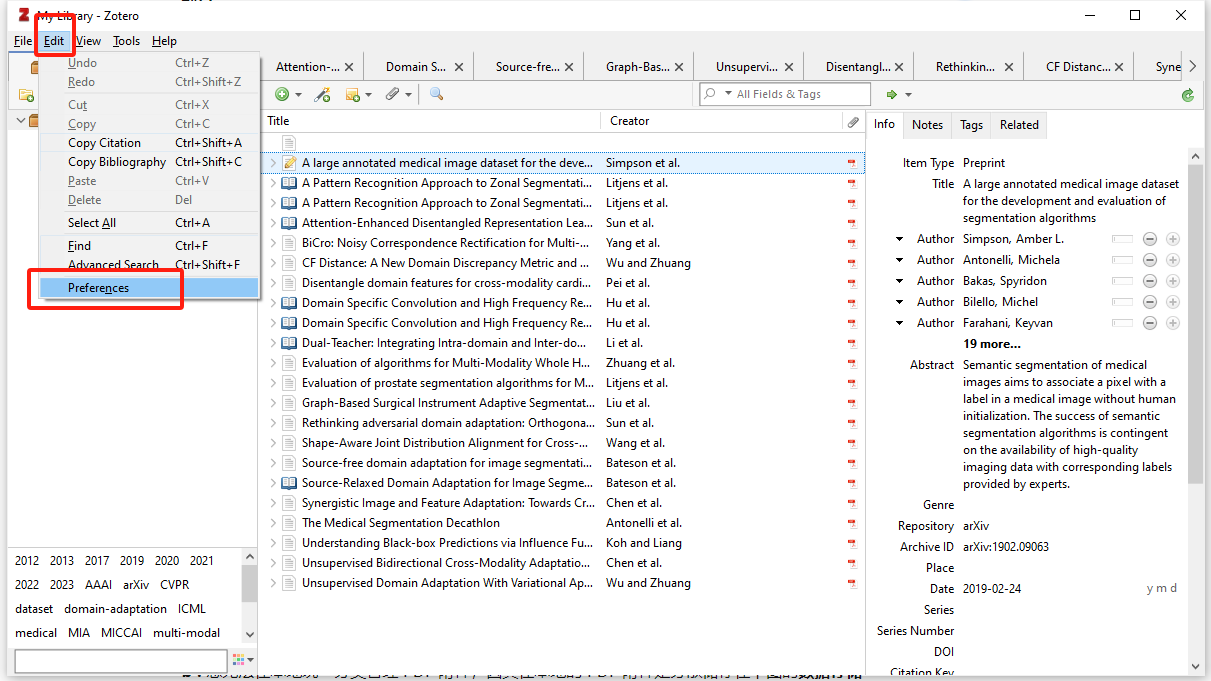The width and height of the screenshot is (1211, 681).
Task: Click the New Collection folder icon
Action: [x=27, y=95]
